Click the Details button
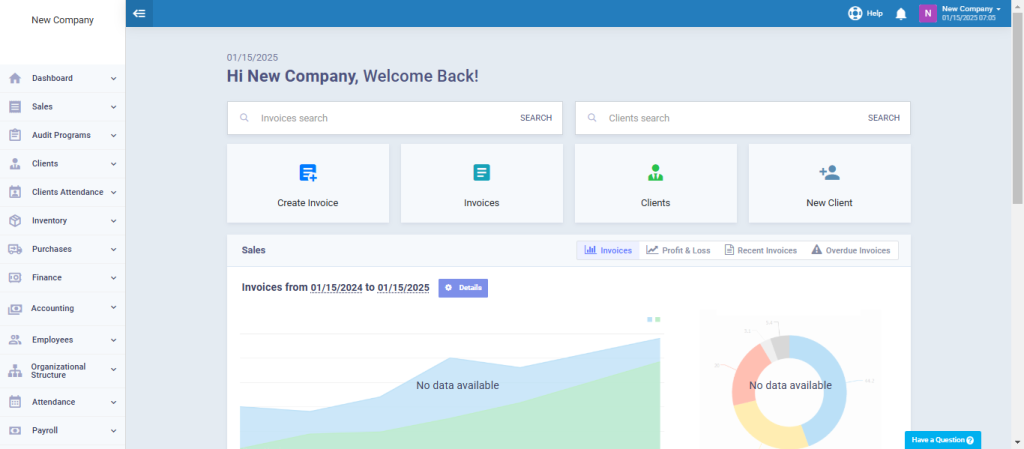 [x=463, y=288]
